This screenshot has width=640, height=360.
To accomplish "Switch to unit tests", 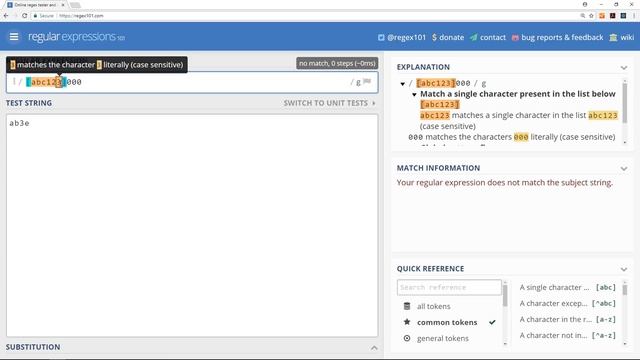I will click(329, 103).
